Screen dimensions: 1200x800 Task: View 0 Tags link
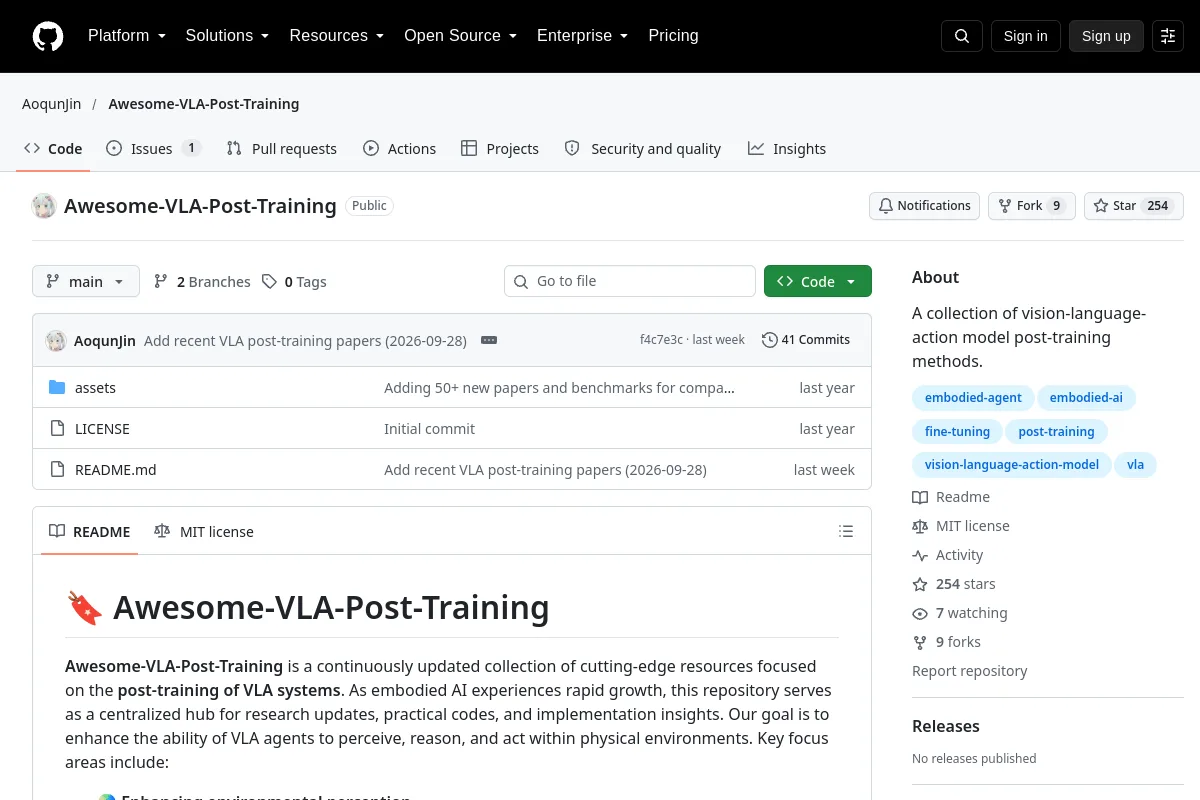pos(294,282)
